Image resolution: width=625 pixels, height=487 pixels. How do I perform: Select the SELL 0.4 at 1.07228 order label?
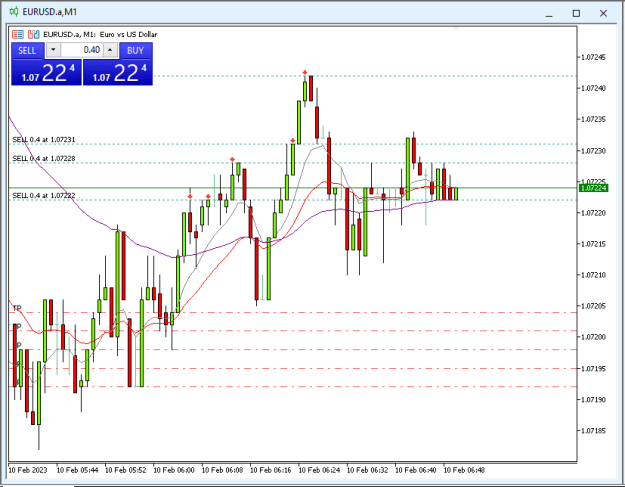pos(44,159)
